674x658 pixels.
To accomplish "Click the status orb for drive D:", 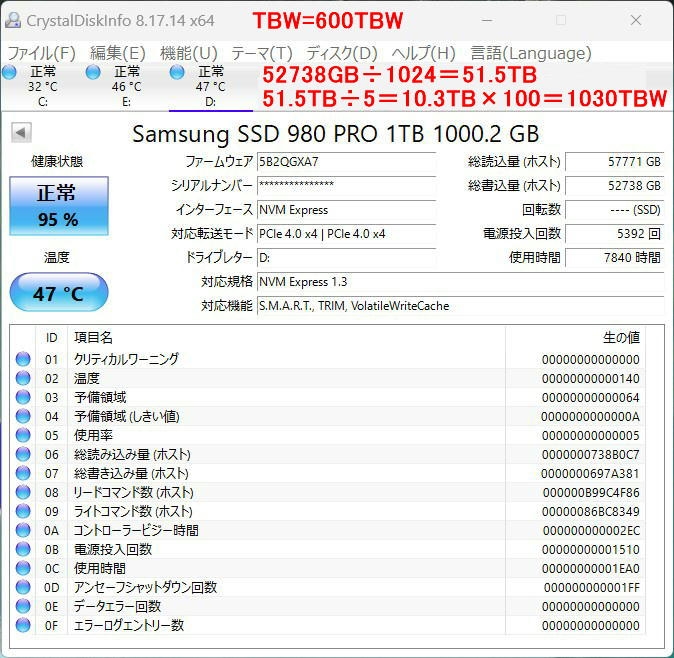I will pyautogui.click(x=177, y=72).
